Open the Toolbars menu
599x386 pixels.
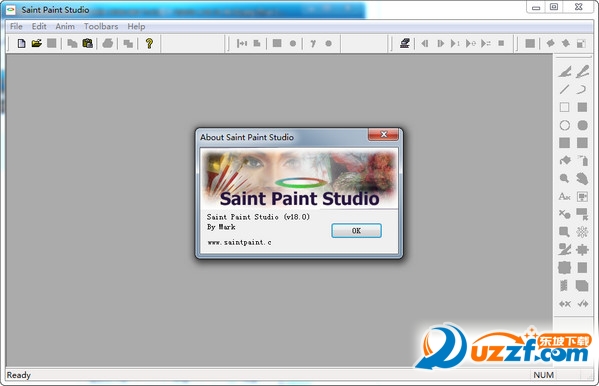coord(101,26)
